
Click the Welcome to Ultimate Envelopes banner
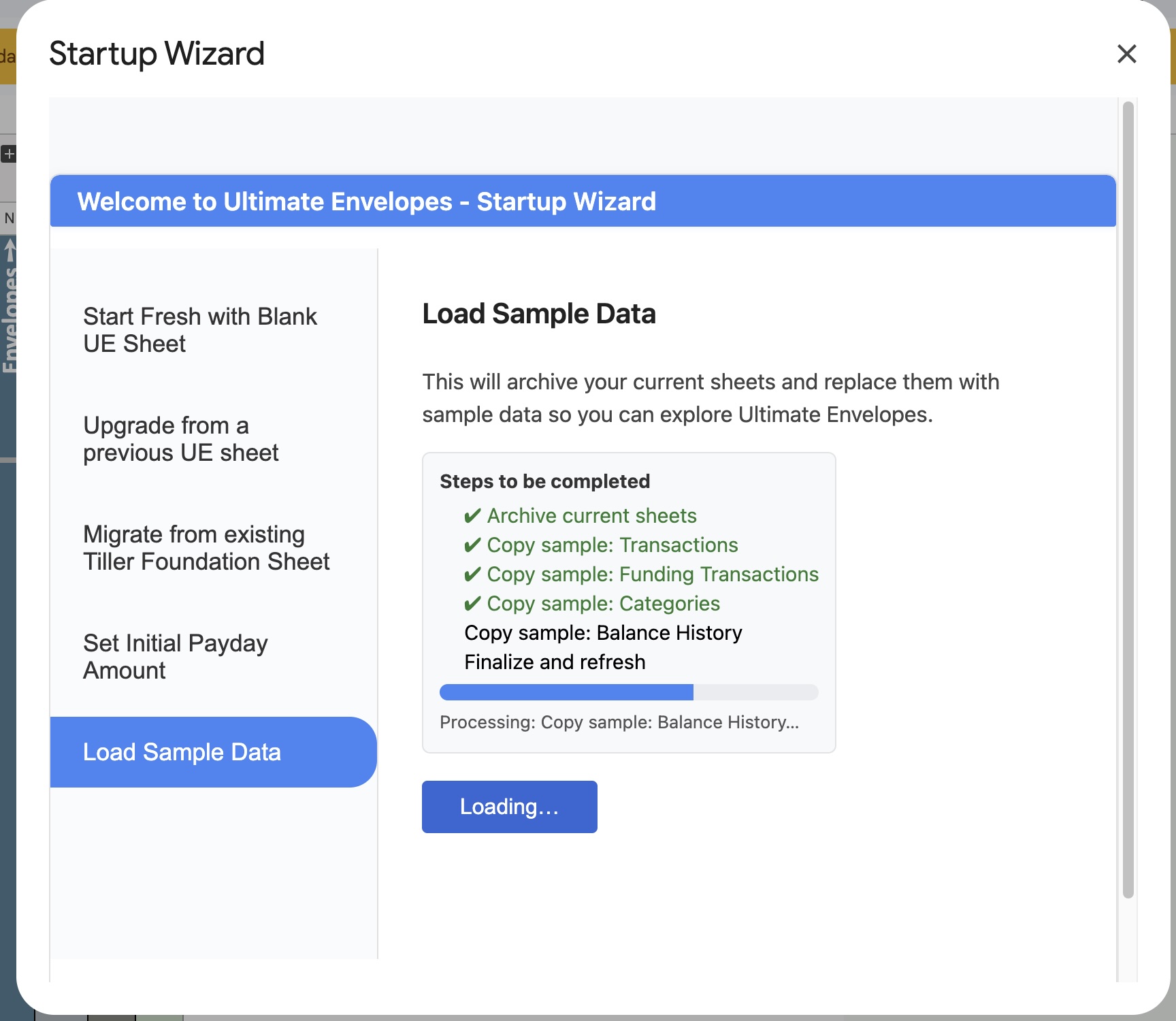click(583, 201)
